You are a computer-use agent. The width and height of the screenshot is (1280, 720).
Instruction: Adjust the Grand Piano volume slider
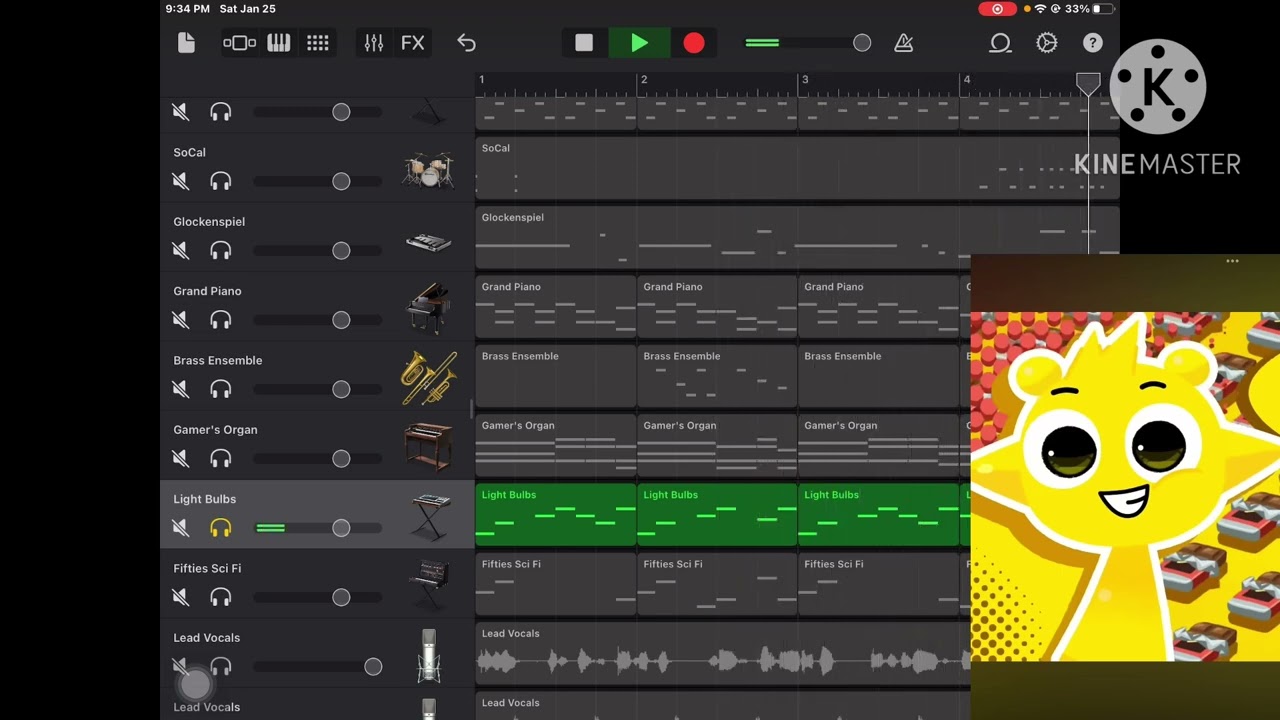click(318, 320)
